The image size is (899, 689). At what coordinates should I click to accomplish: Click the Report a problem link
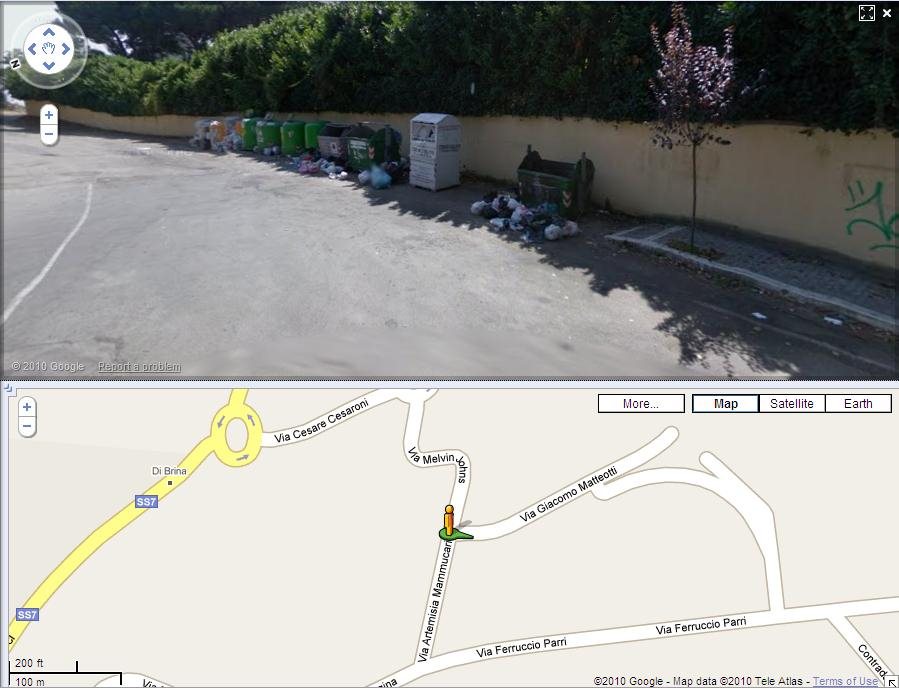click(139, 367)
